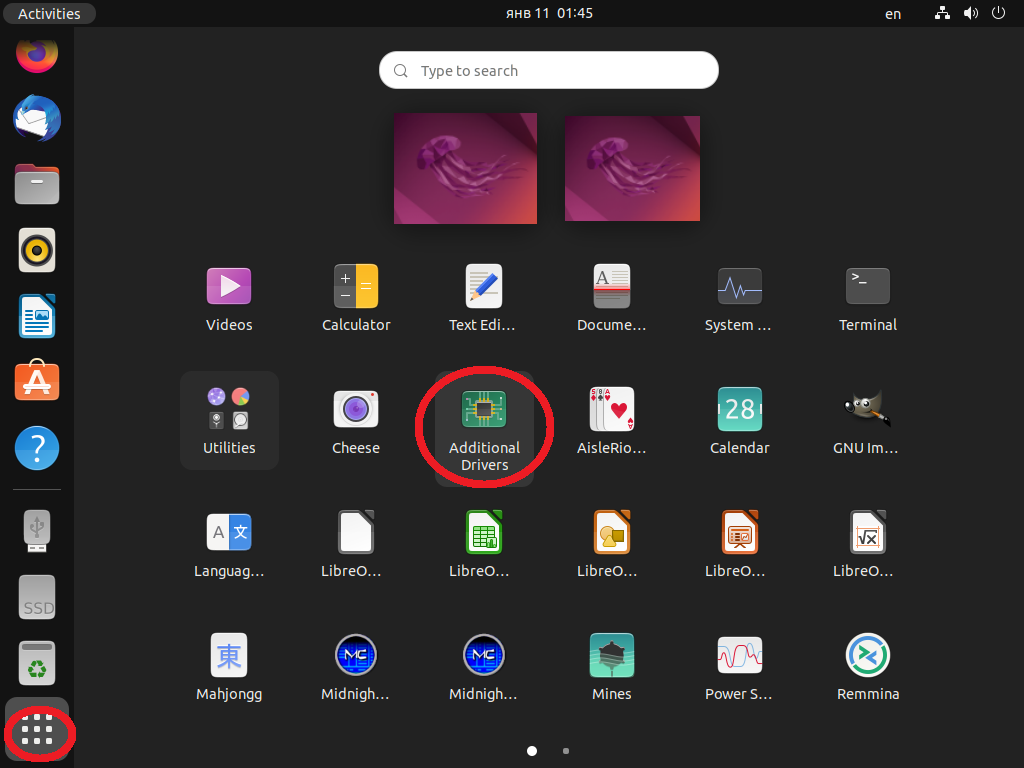
Task: Open the 'en' keyboard layout menu
Action: 893,13
